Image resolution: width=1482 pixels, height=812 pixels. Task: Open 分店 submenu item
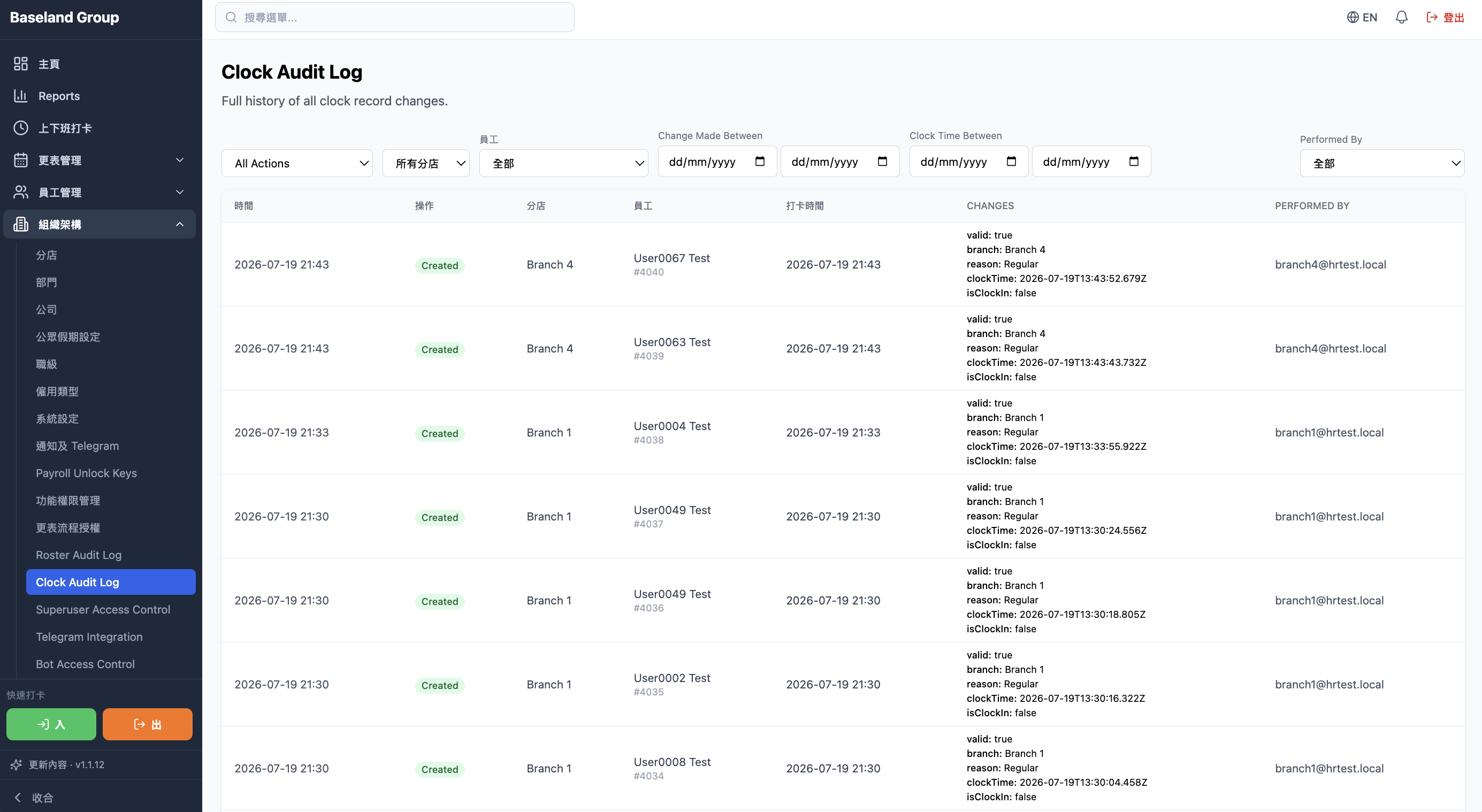click(x=110, y=255)
